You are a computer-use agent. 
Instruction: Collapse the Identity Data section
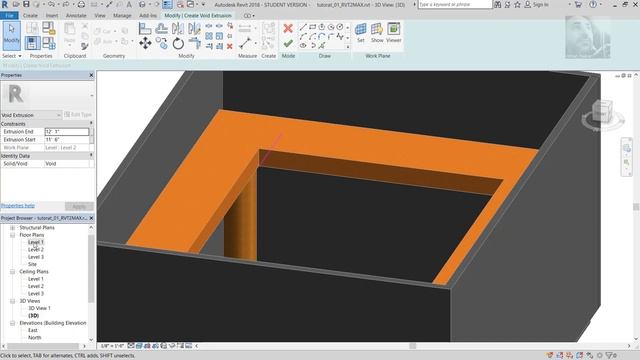coord(91,156)
